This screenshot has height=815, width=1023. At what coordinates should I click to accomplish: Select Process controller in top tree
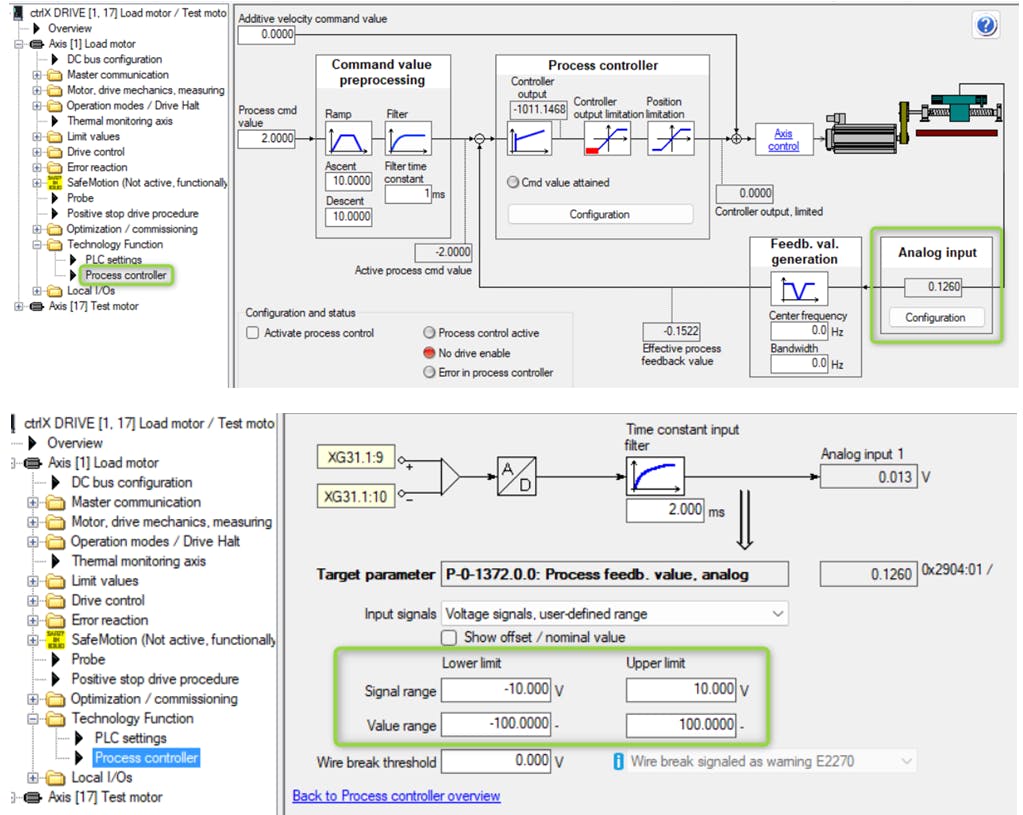pyautogui.click(x=125, y=275)
